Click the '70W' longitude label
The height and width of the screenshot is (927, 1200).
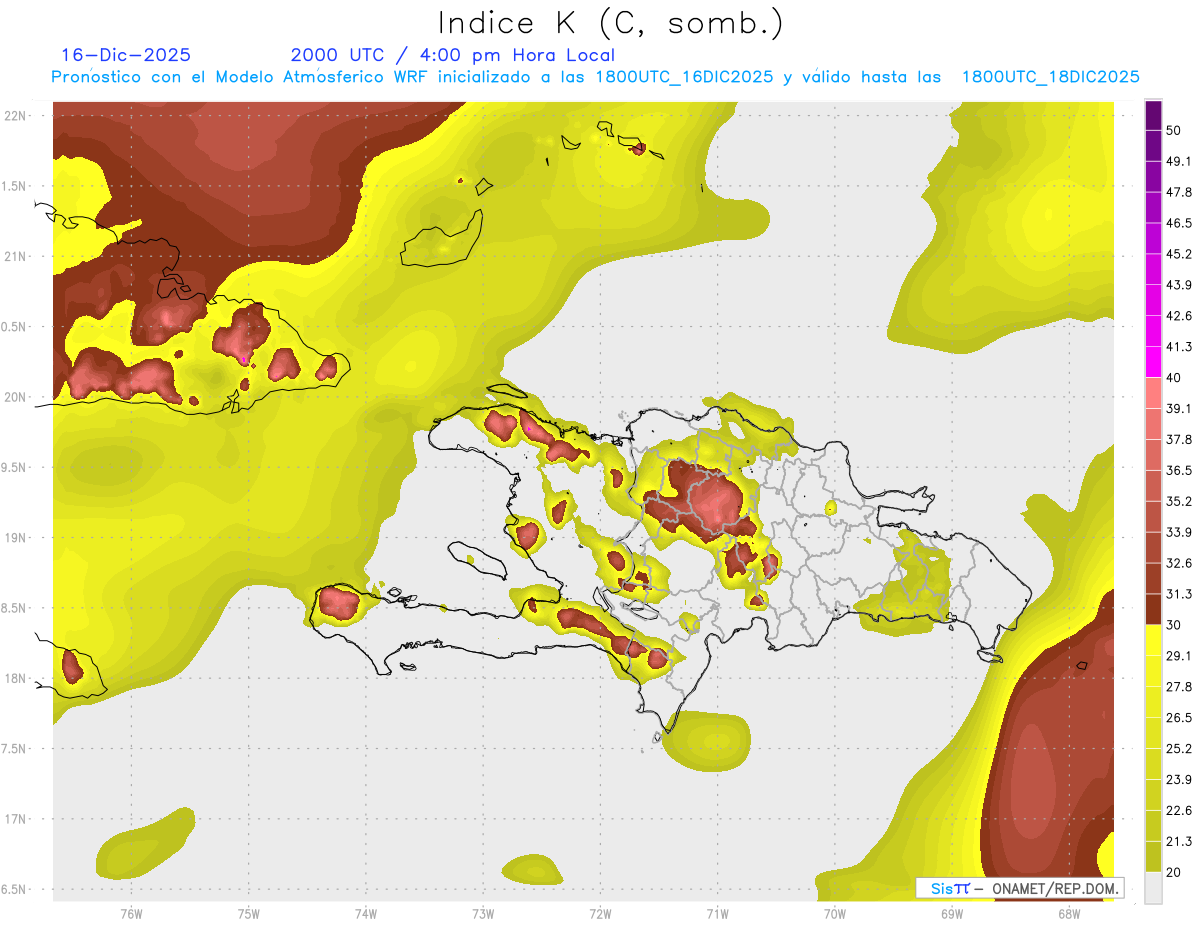click(x=834, y=914)
